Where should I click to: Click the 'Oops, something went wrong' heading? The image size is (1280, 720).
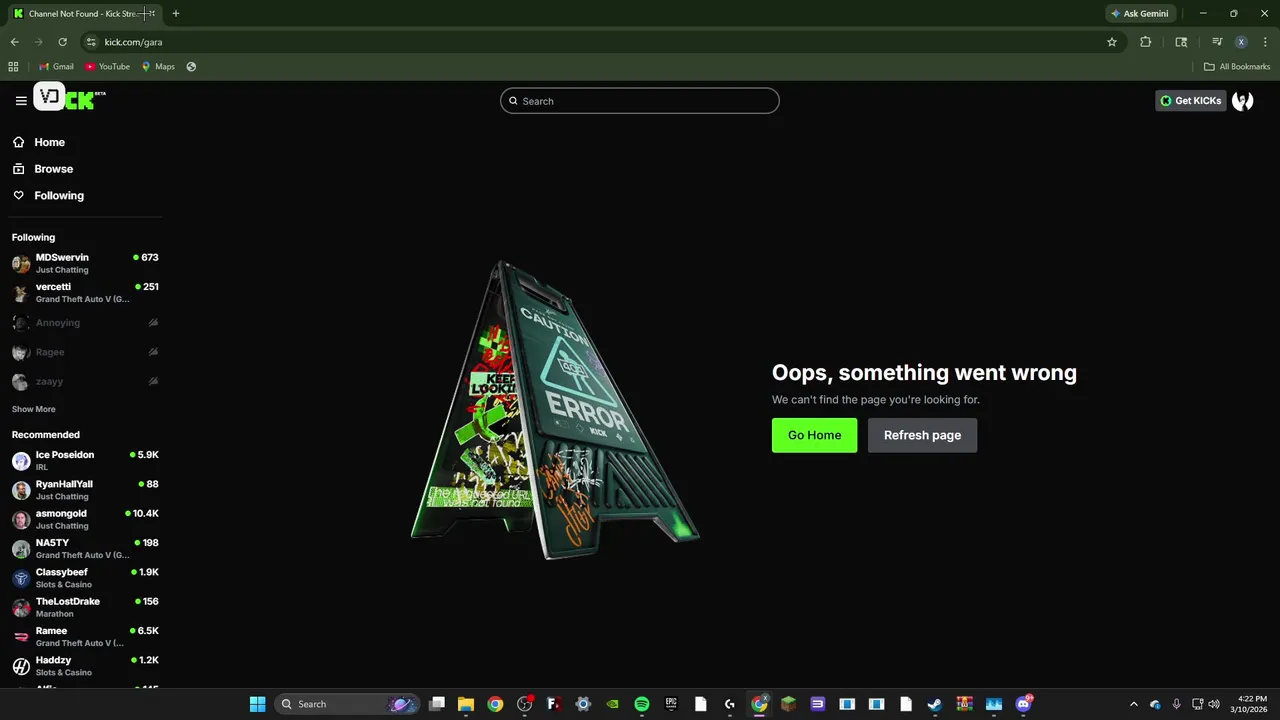click(x=924, y=373)
